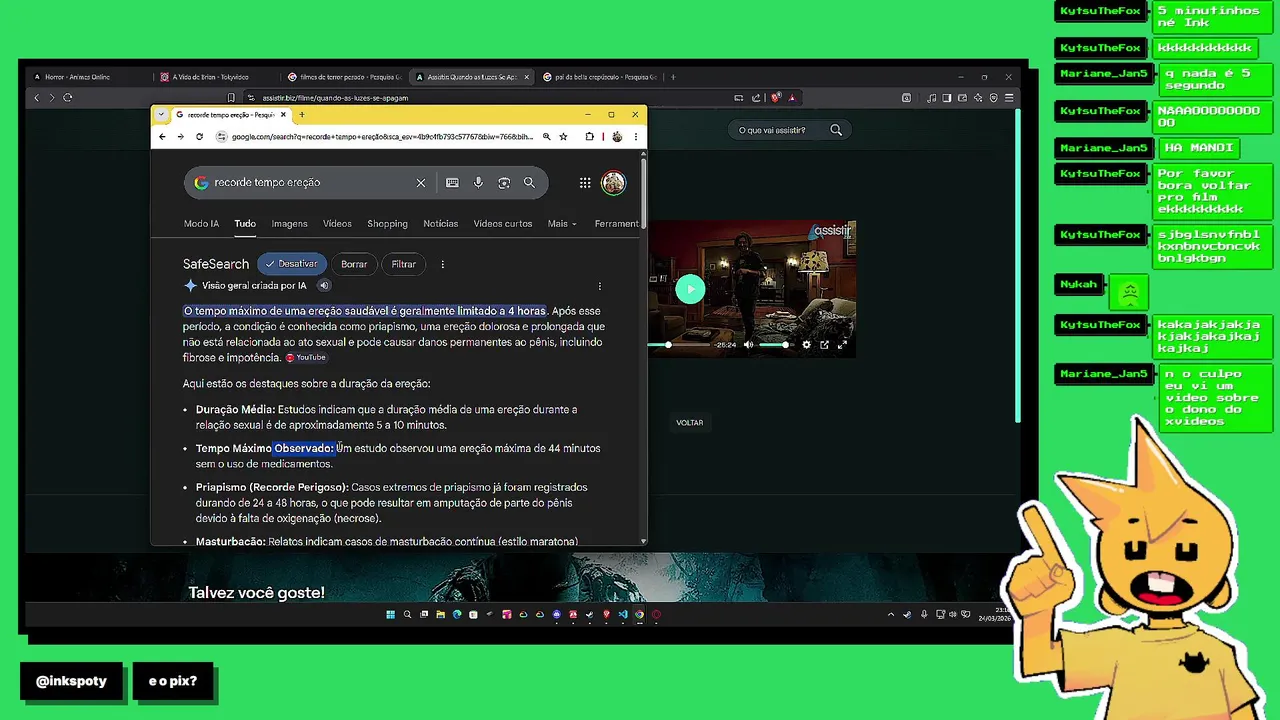Toggle fullscreen on the video player
The width and height of the screenshot is (1280, 720).
coord(842,345)
